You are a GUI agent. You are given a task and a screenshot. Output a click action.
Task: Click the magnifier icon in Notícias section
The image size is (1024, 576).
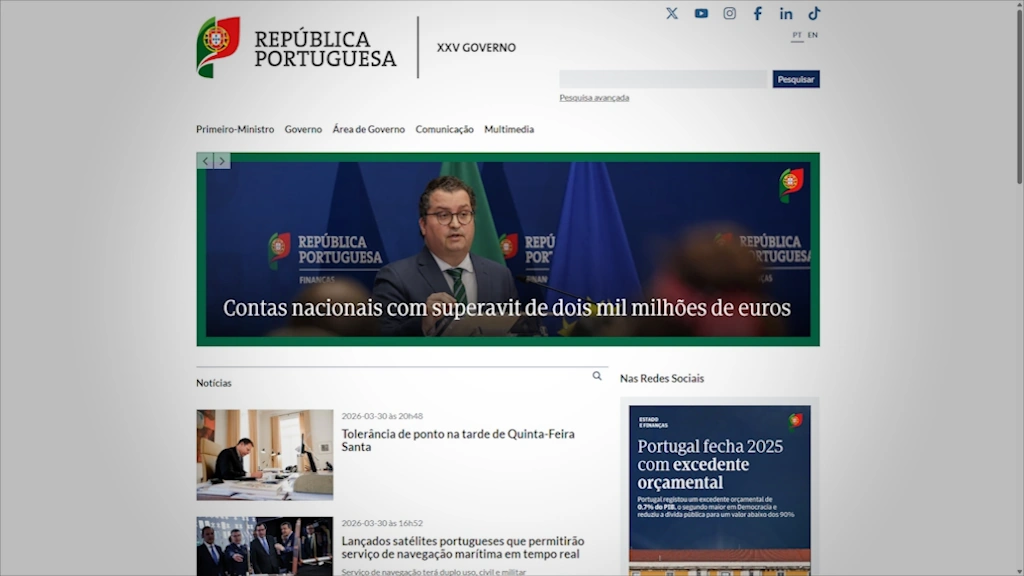597,376
